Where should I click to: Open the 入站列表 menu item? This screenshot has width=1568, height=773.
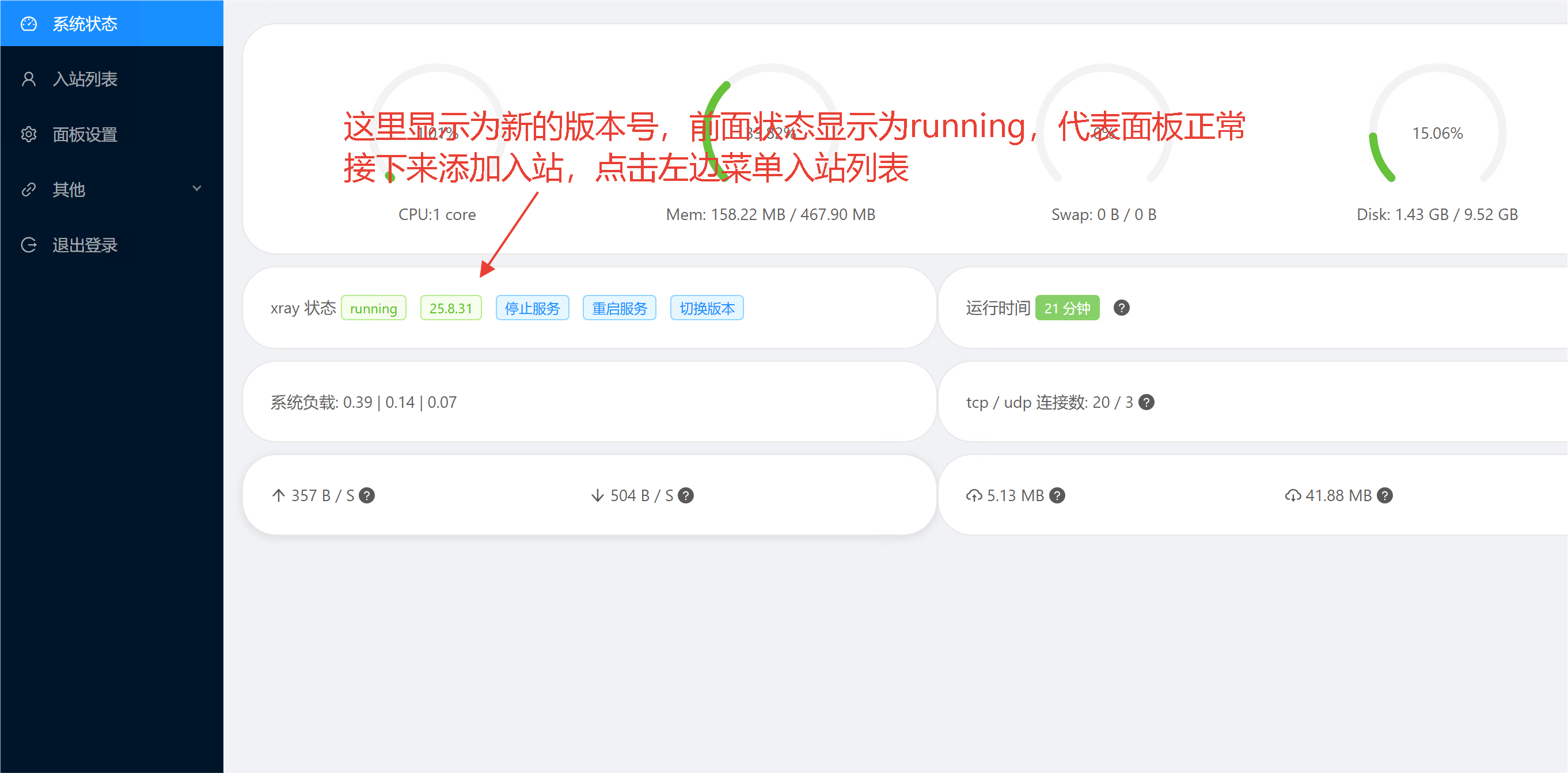click(x=85, y=79)
